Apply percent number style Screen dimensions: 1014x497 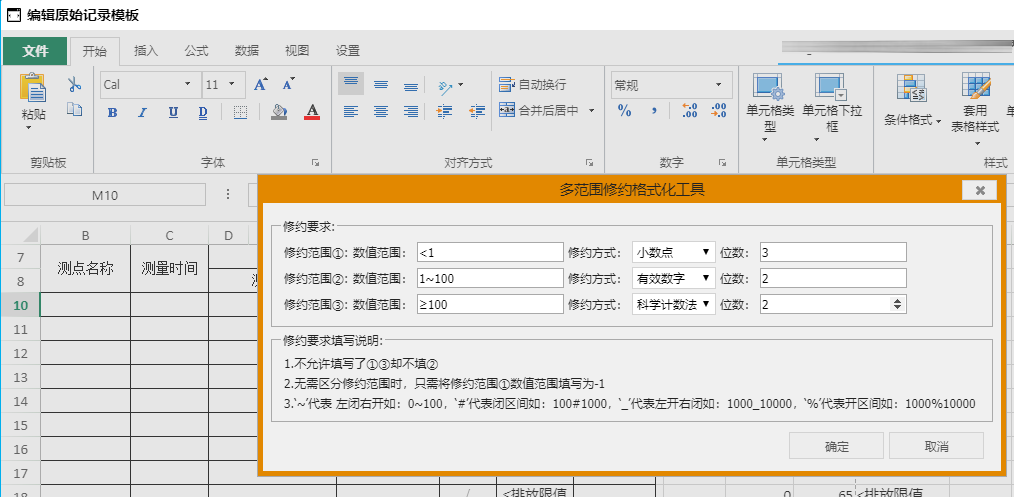pos(624,111)
